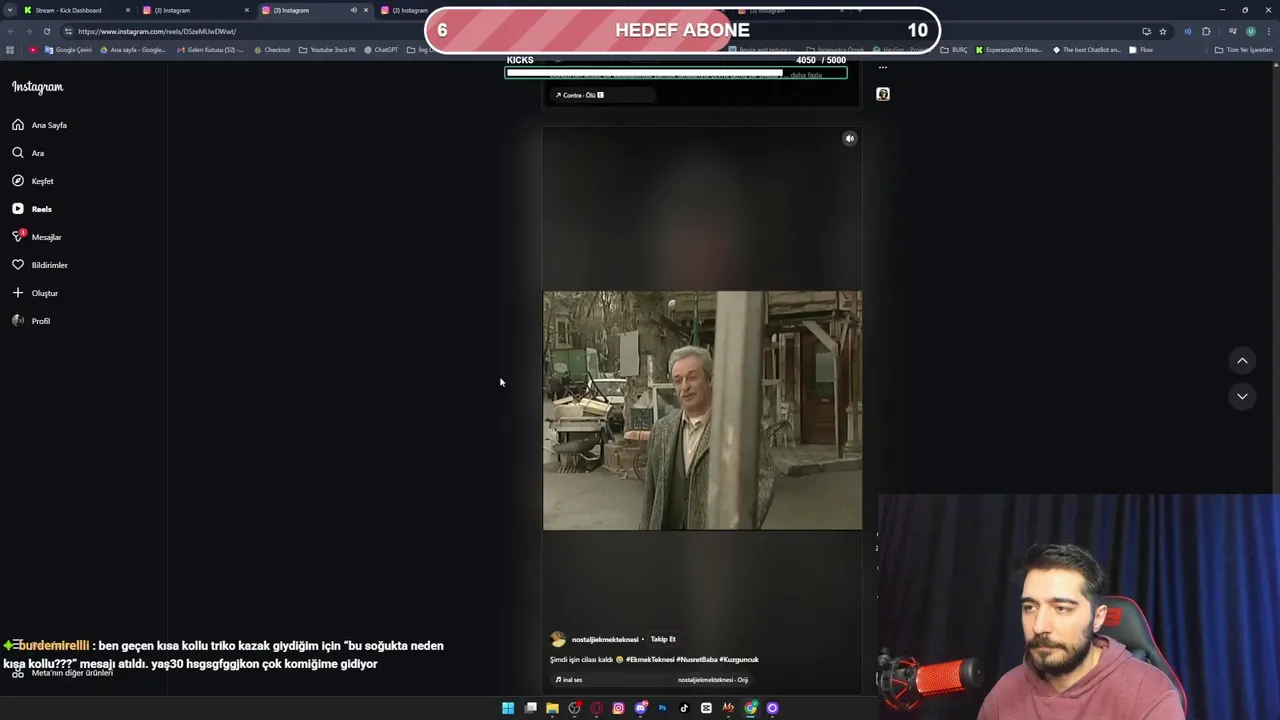Screen dimensions: 1280x720
Task: Open Mesajlar with notification badge
Action: (37, 237)
